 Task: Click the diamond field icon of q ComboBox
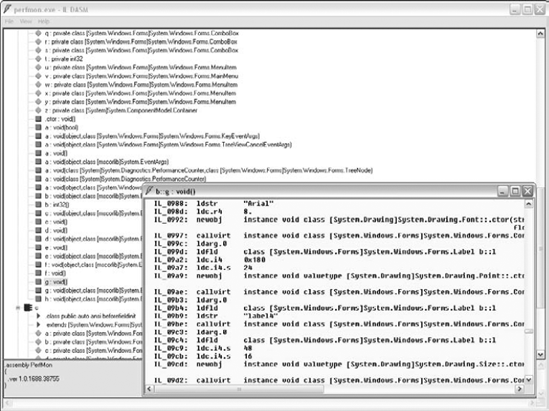(39, 33)
